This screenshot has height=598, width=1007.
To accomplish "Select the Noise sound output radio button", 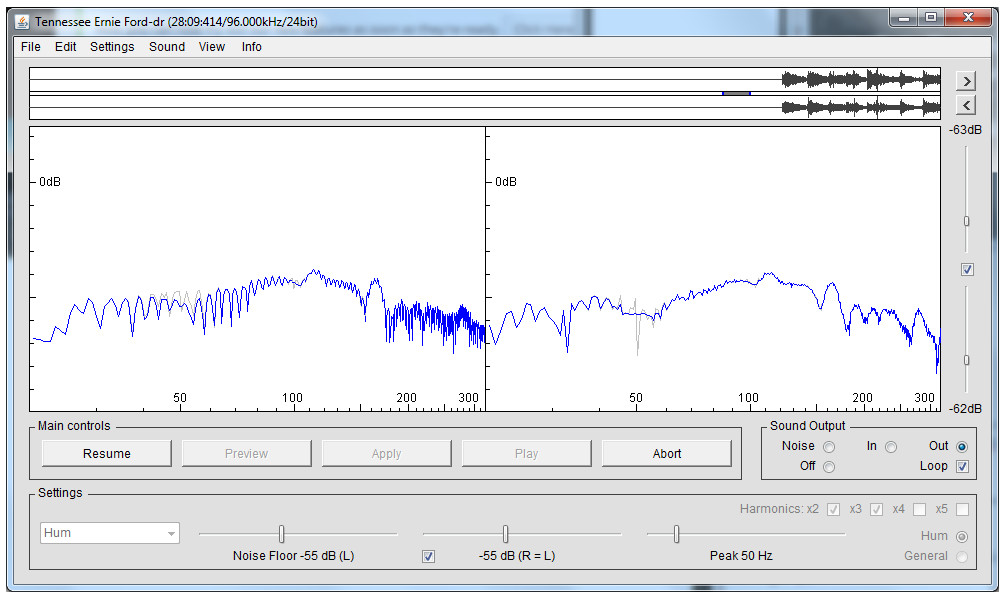I will (x=829, y=447).
